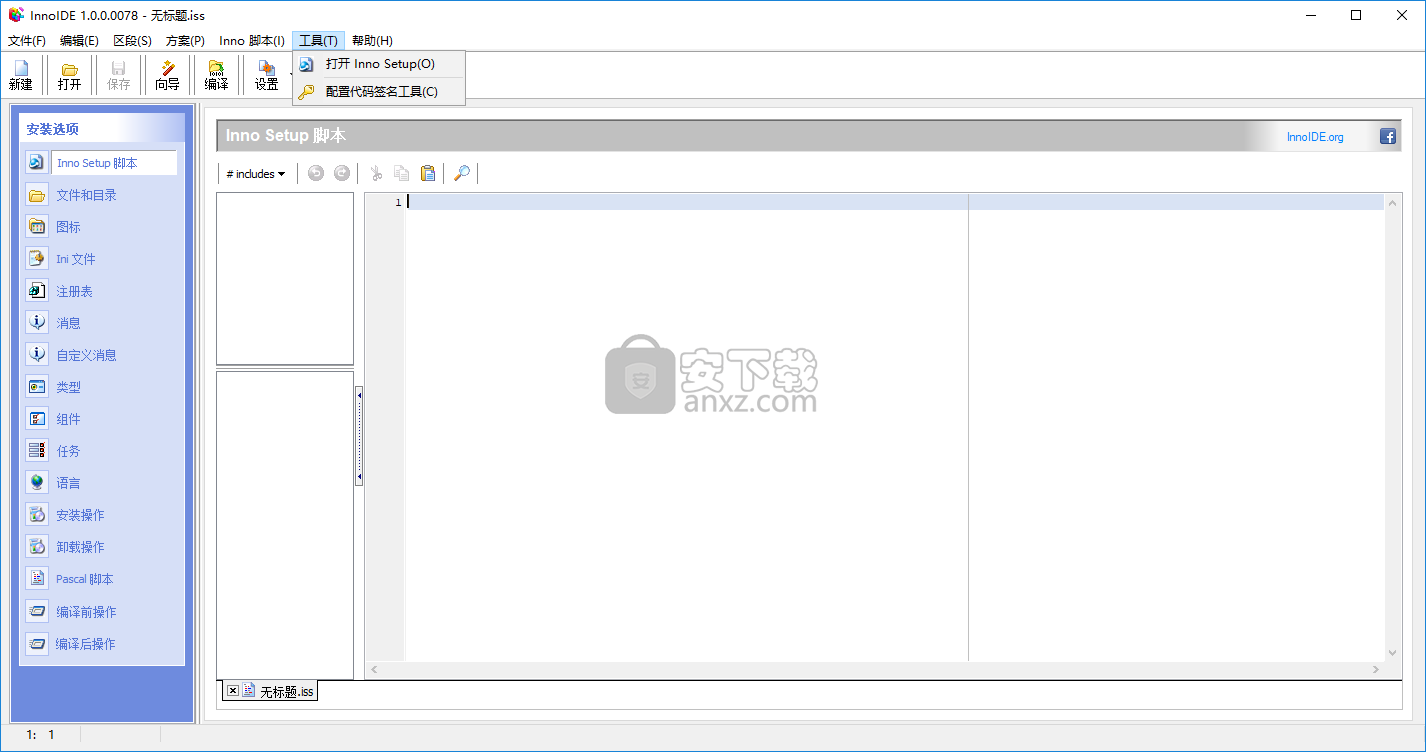The height and width of the screenshot is (752, 1426).
Task: Open the 区段(S) menu
Action: coord(132,41)
